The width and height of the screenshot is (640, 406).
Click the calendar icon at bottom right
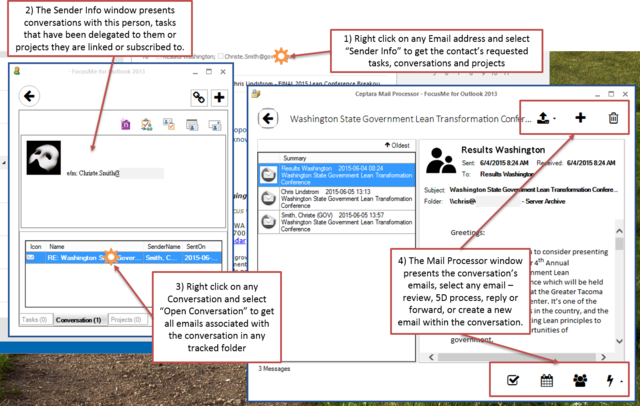[x=547, y=380]
